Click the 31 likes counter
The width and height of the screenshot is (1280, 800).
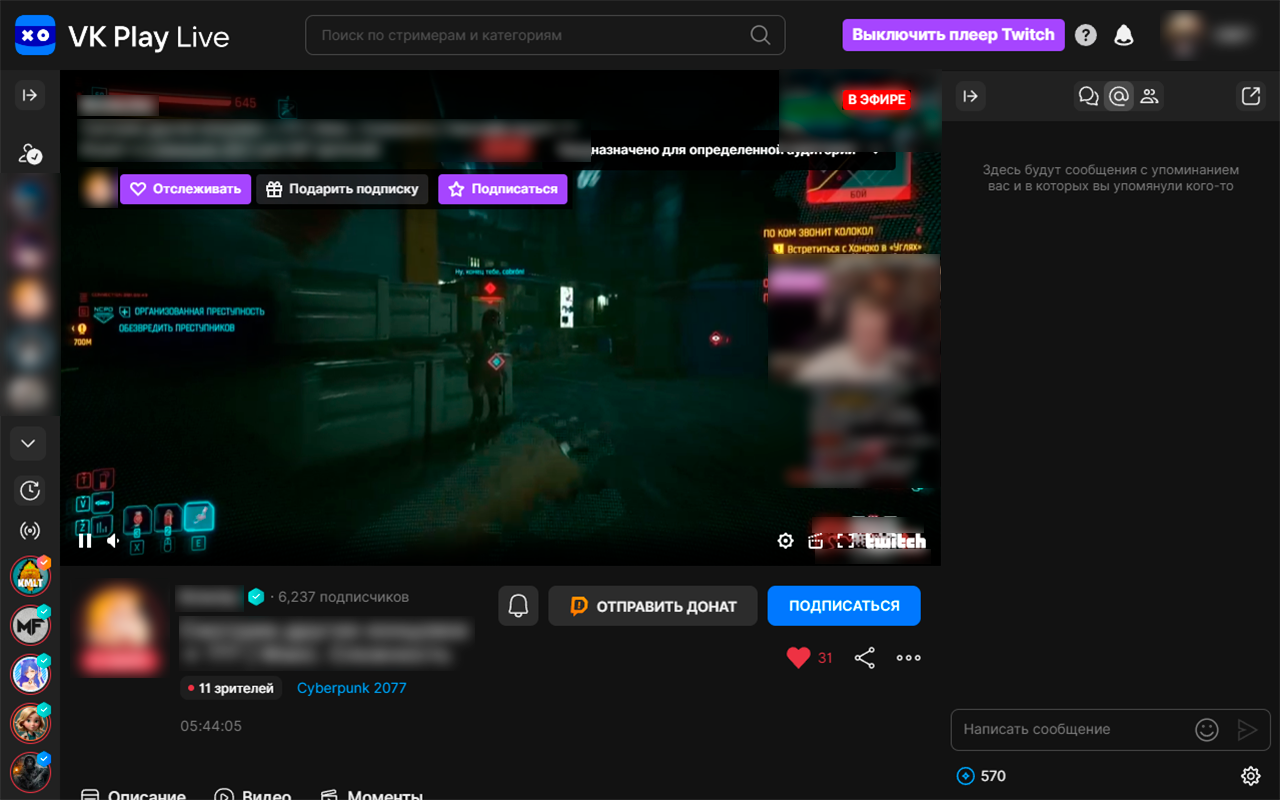pyautogui.click(x=825, y=658)
